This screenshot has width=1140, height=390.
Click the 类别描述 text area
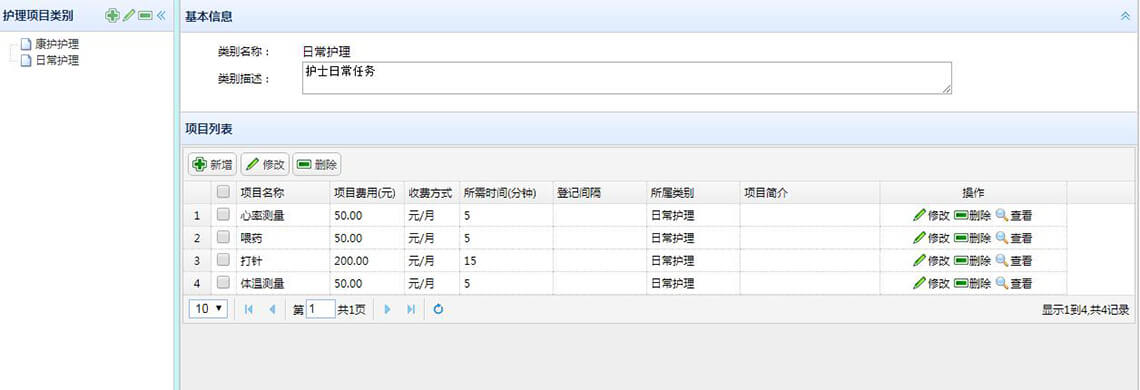tap(627, 78)
